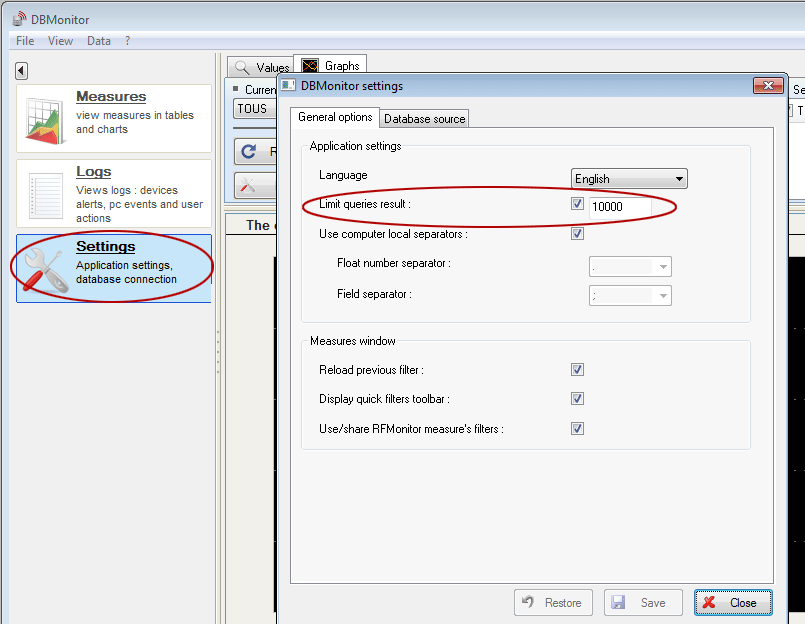Image resolution: width=805 pixels, height=624 pixels.
Task: Open the File menu
Action: click(25, 41)
